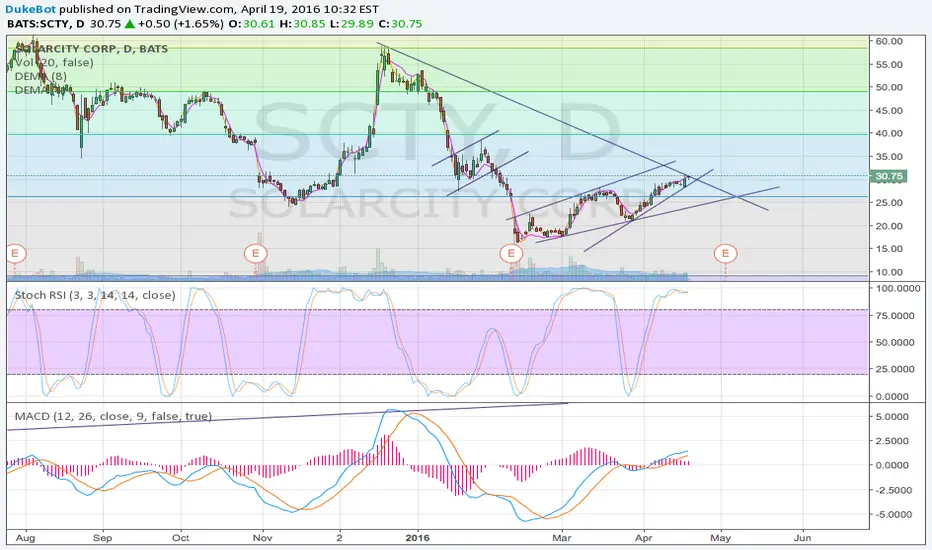Click 50.0000 on the Stoch RSI axis
932x550 pixels.
pyautogui.click(x=895, y=342)
